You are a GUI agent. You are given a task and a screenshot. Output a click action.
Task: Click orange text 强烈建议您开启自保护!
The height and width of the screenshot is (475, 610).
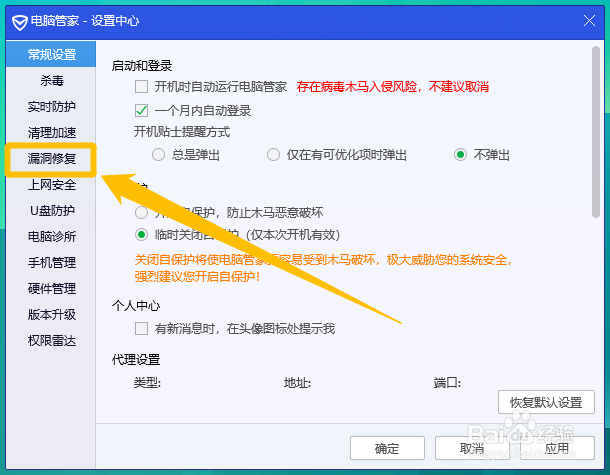[198, 277]
